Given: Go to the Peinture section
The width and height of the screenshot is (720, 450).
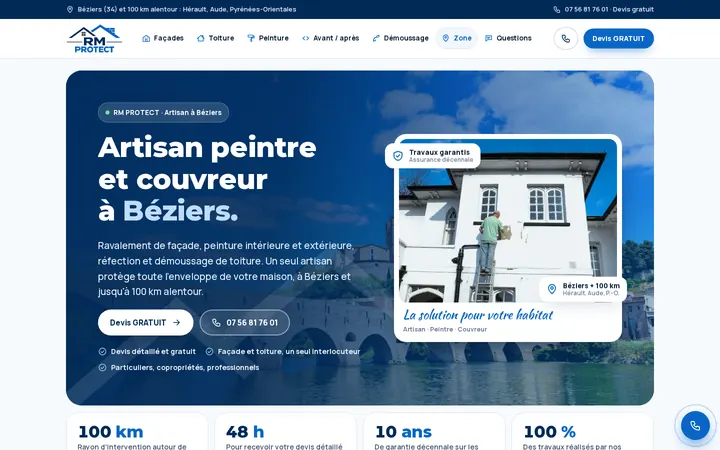Looking at the screenshot, I should pos(268,39).
